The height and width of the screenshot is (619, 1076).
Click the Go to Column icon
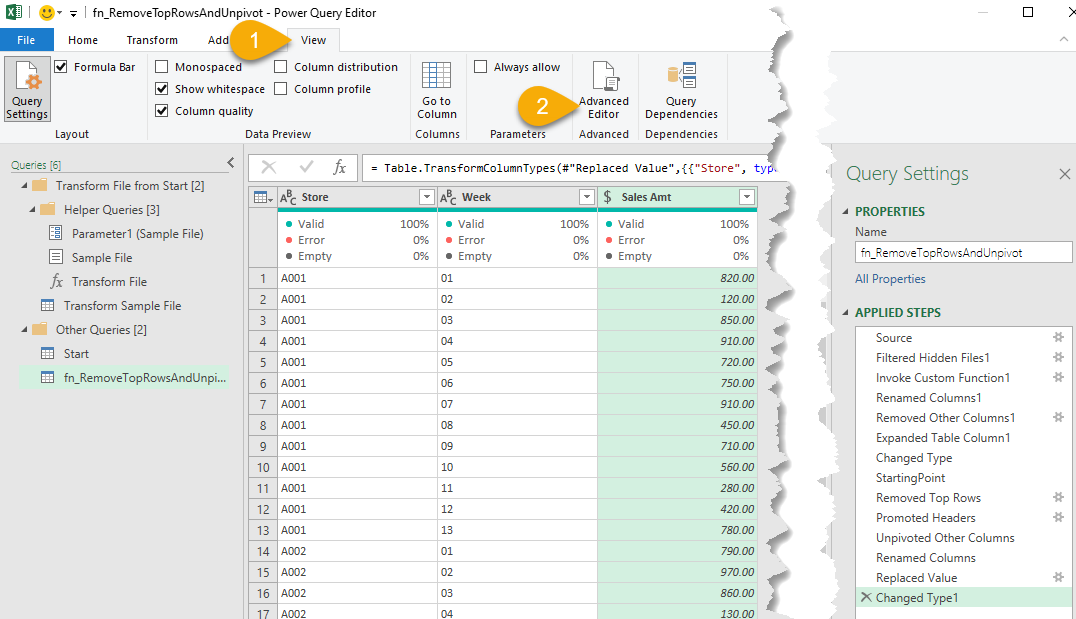tap(436, 91)
